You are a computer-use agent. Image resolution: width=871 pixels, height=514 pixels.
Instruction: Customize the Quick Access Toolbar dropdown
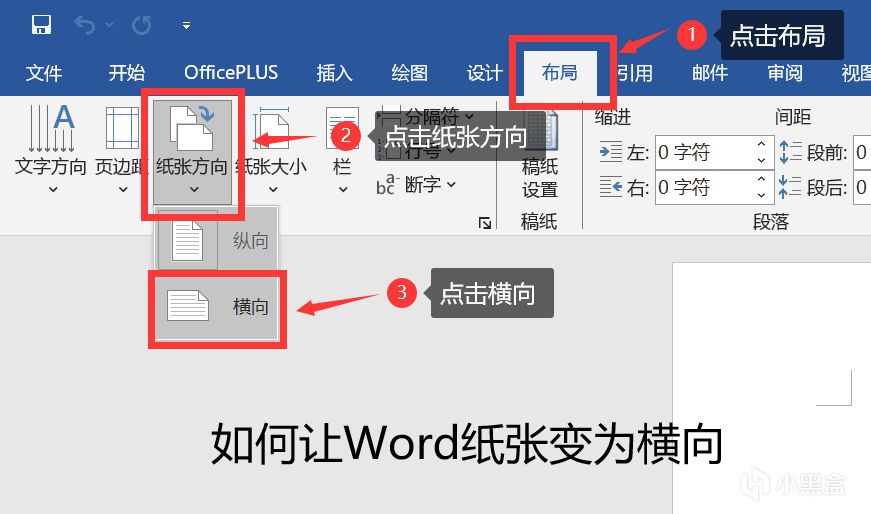(186, 26)
